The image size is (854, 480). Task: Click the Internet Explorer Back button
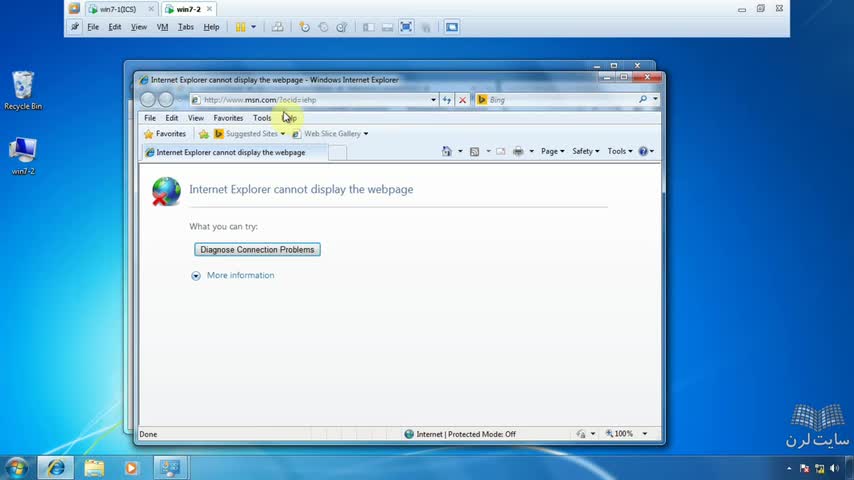coord(148,99)
